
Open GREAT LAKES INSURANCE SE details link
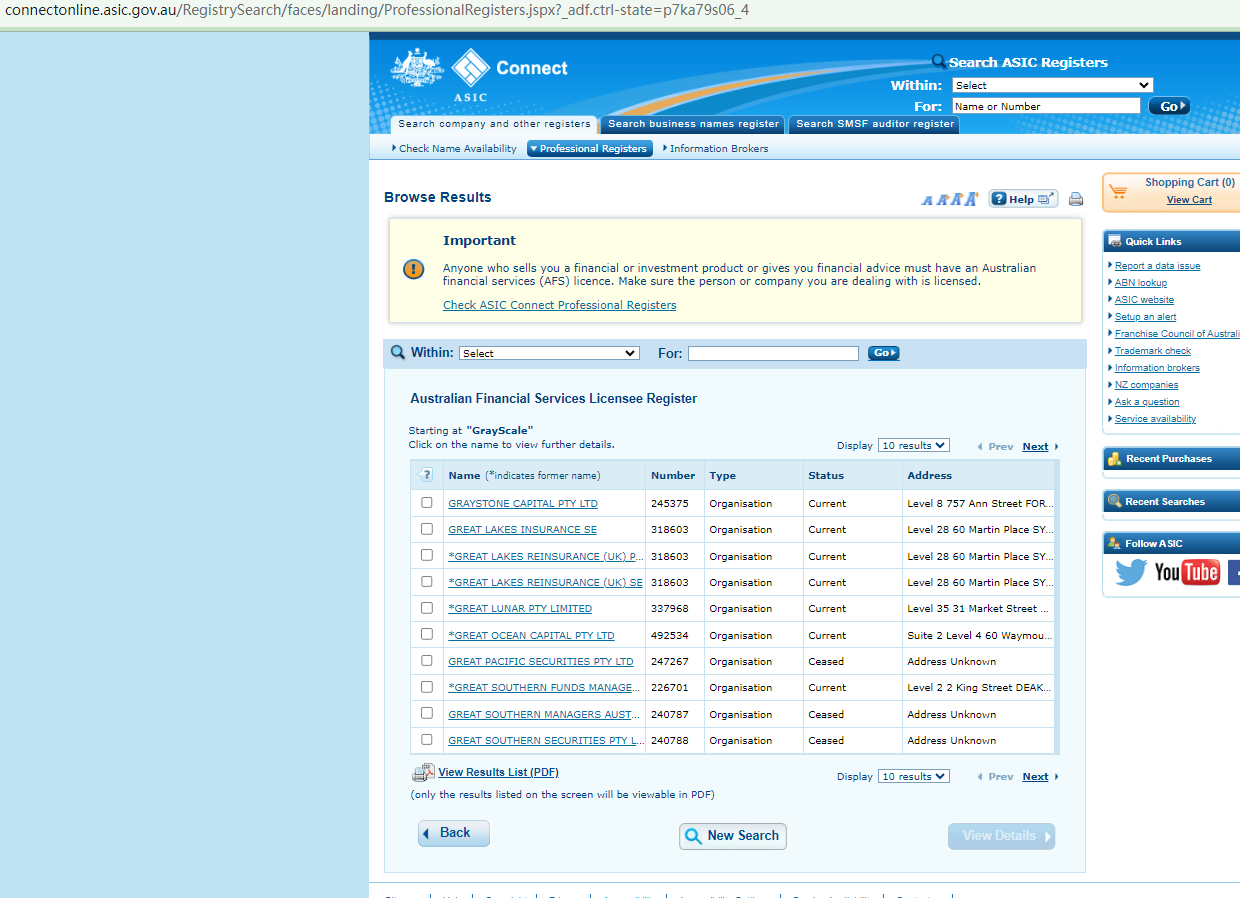(522, 530)
